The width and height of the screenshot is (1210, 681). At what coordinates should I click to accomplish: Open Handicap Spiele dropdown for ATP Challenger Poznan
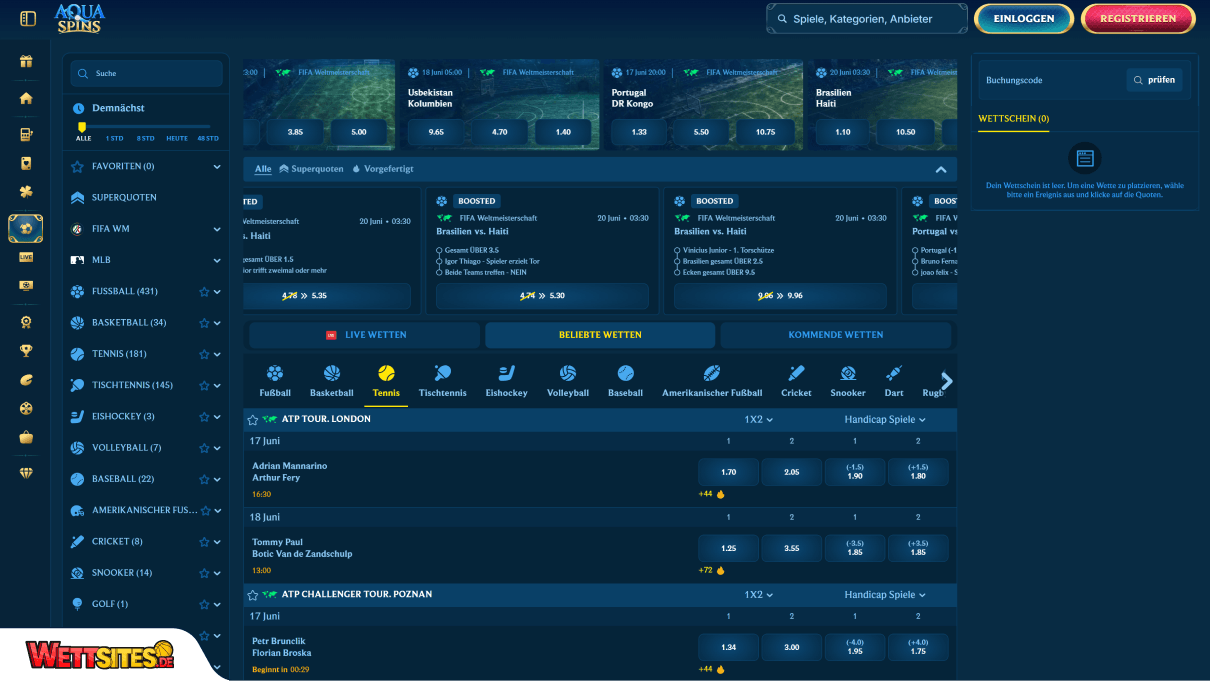[885, 595]
